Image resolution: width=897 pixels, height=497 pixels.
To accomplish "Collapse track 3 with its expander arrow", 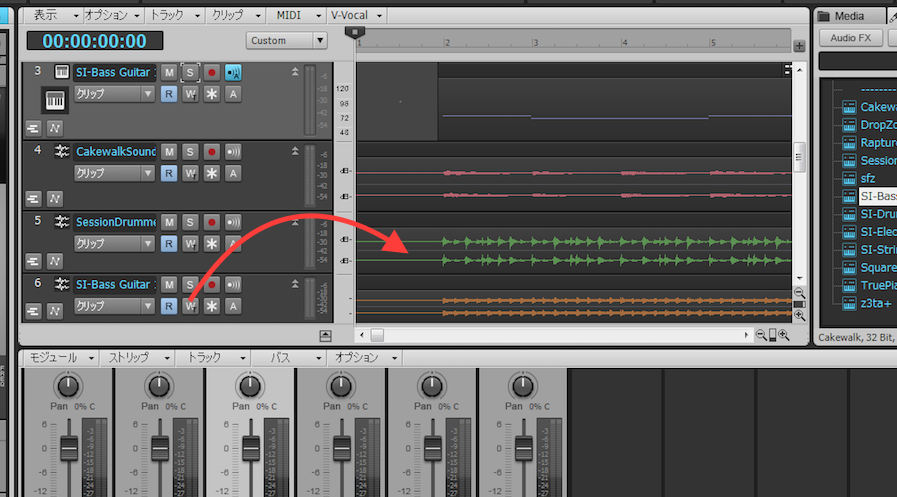I will [x=295, y=71].
